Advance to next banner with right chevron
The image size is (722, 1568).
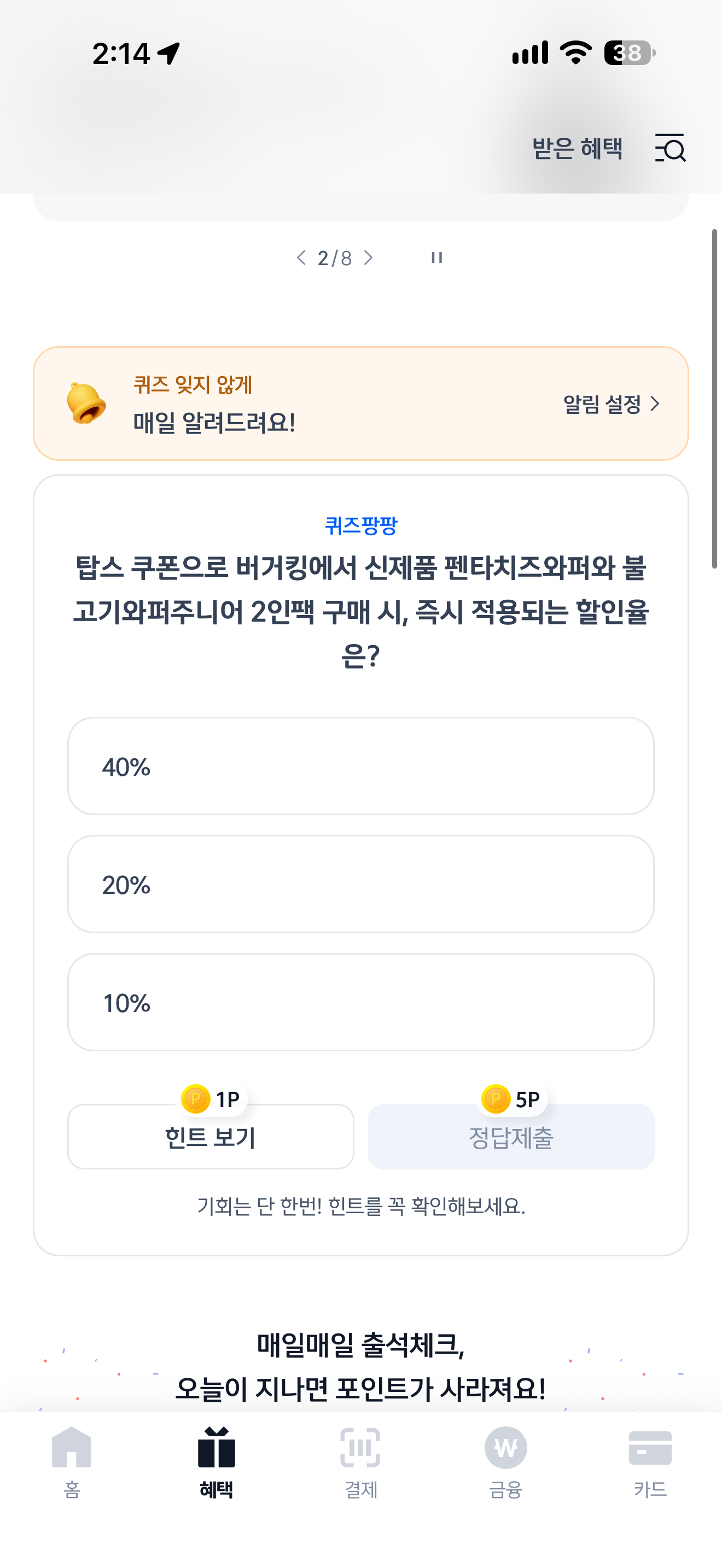[368, 258]
